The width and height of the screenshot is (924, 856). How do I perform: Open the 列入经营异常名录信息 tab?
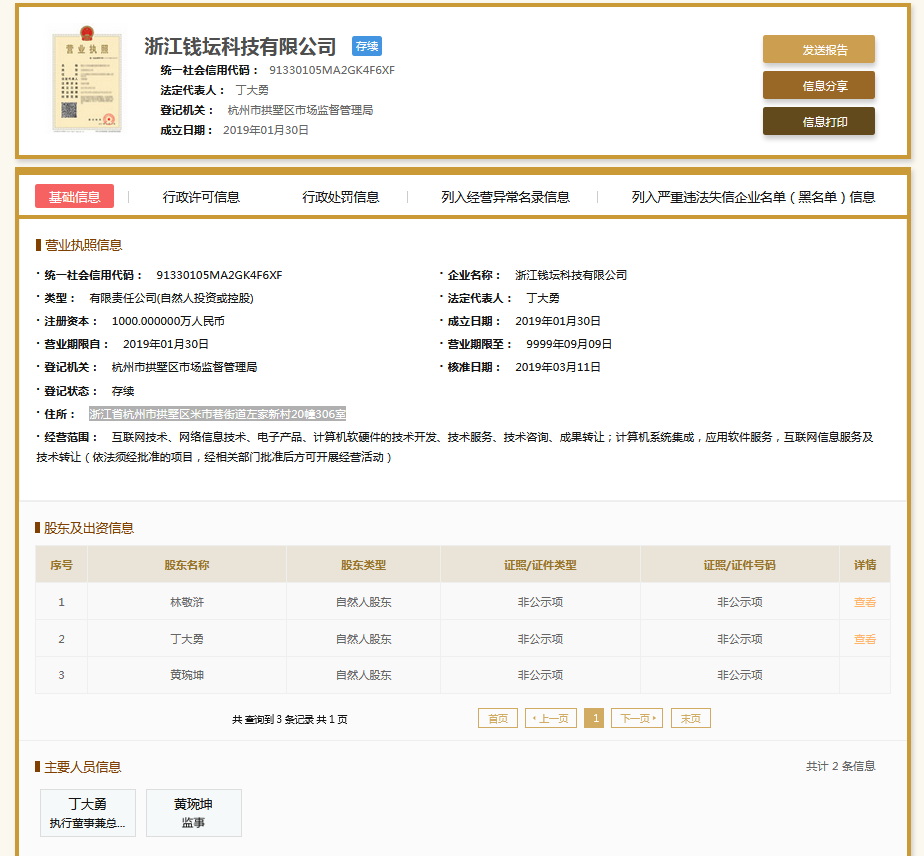(x=505, y=197)
